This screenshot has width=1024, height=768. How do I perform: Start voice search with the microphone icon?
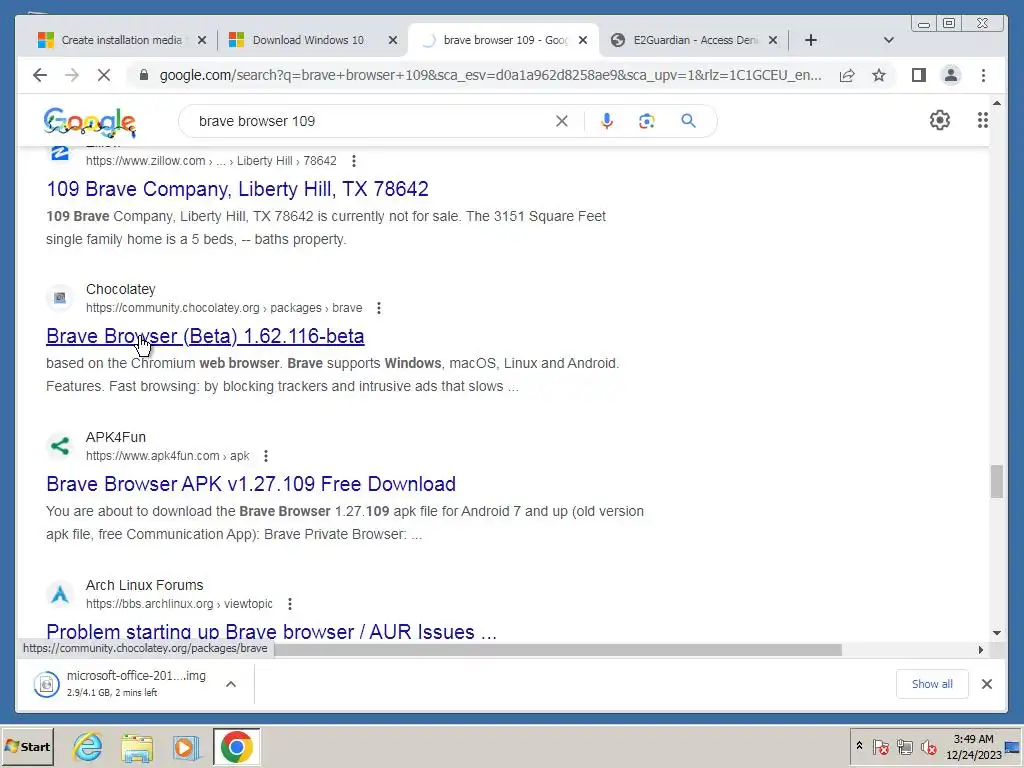click(607, 121)
